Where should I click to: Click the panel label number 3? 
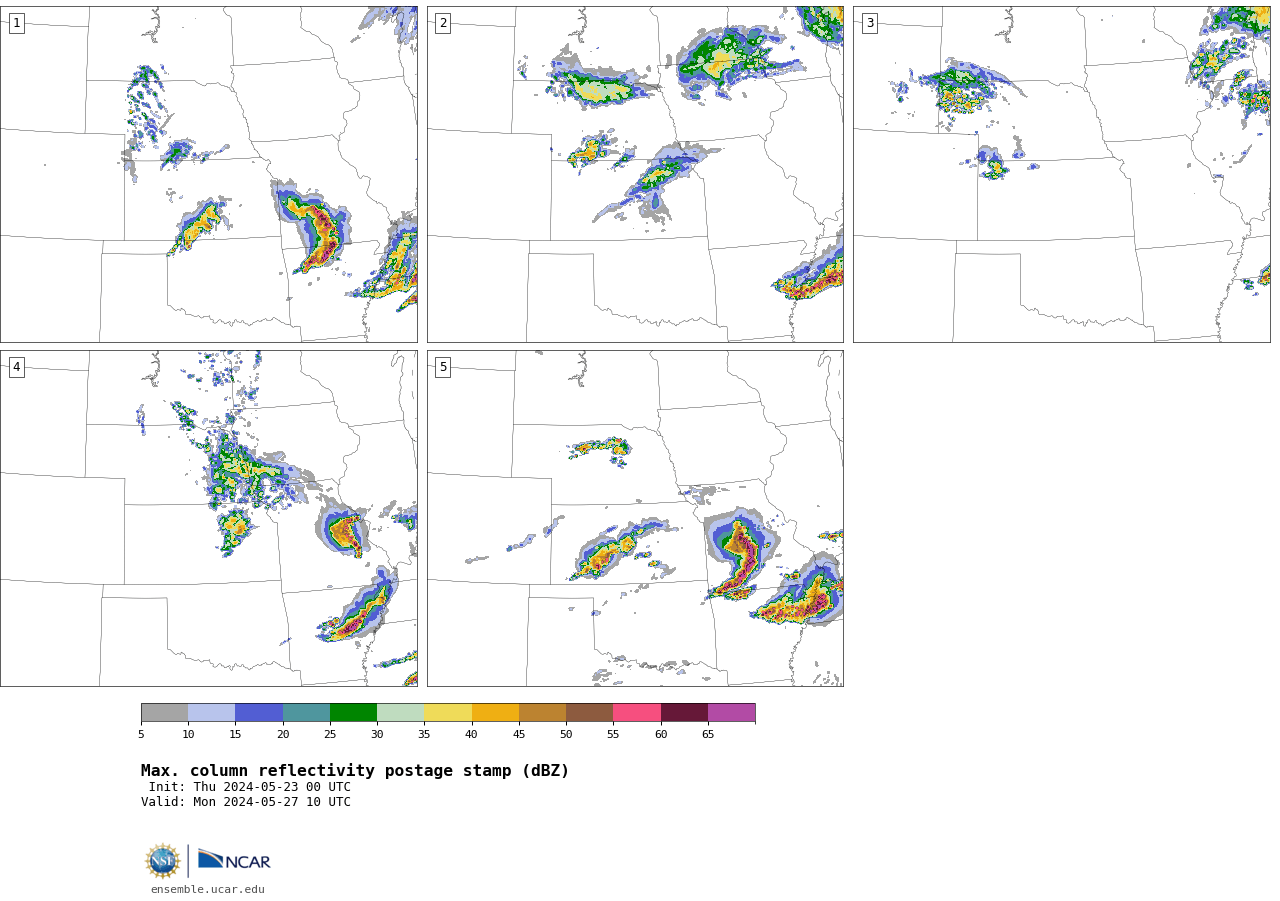pyautogui.click(x=869, y=23)
